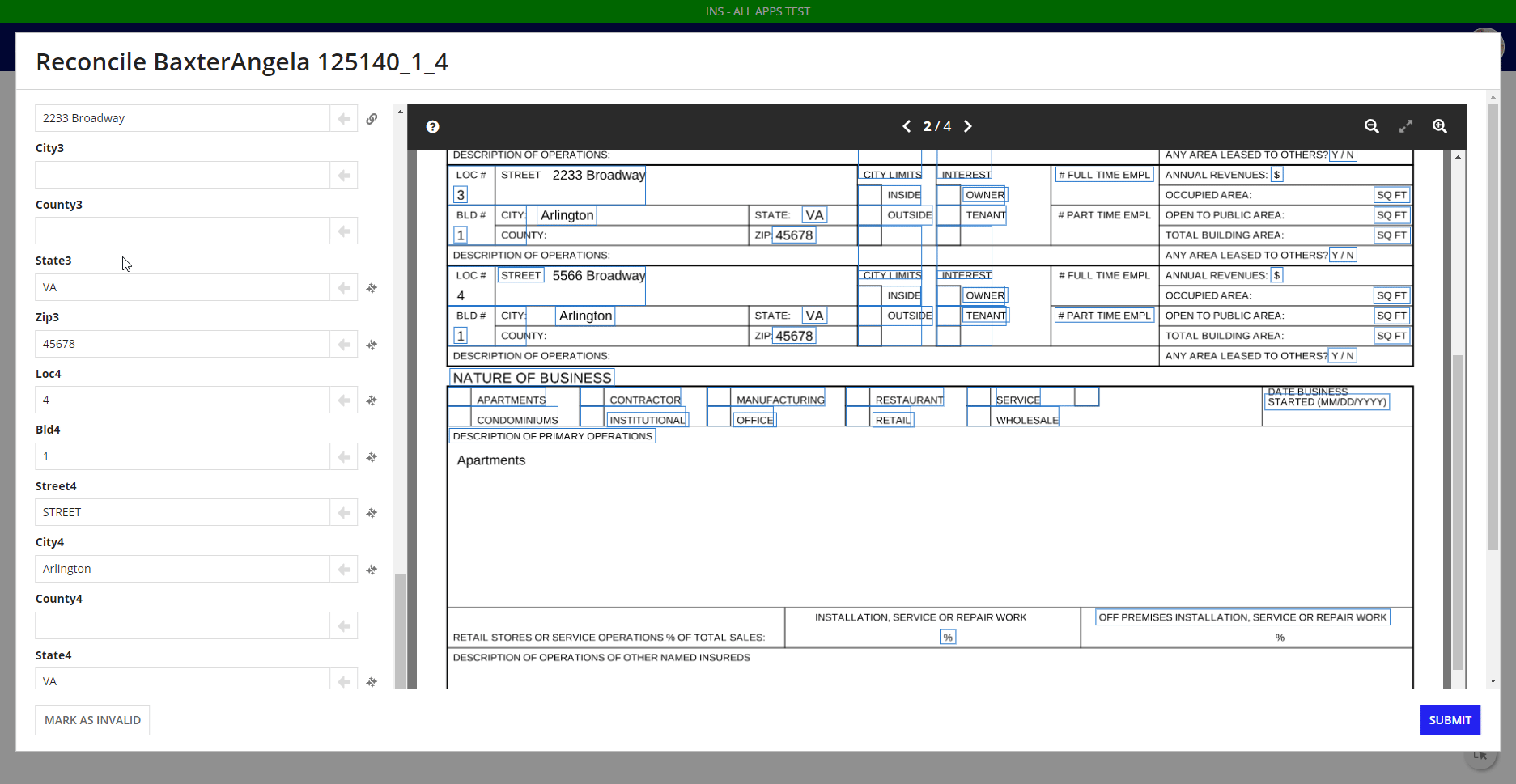1516x784 pixels.
Task: Focus the empty City3 input field
Action: [182, 175]
